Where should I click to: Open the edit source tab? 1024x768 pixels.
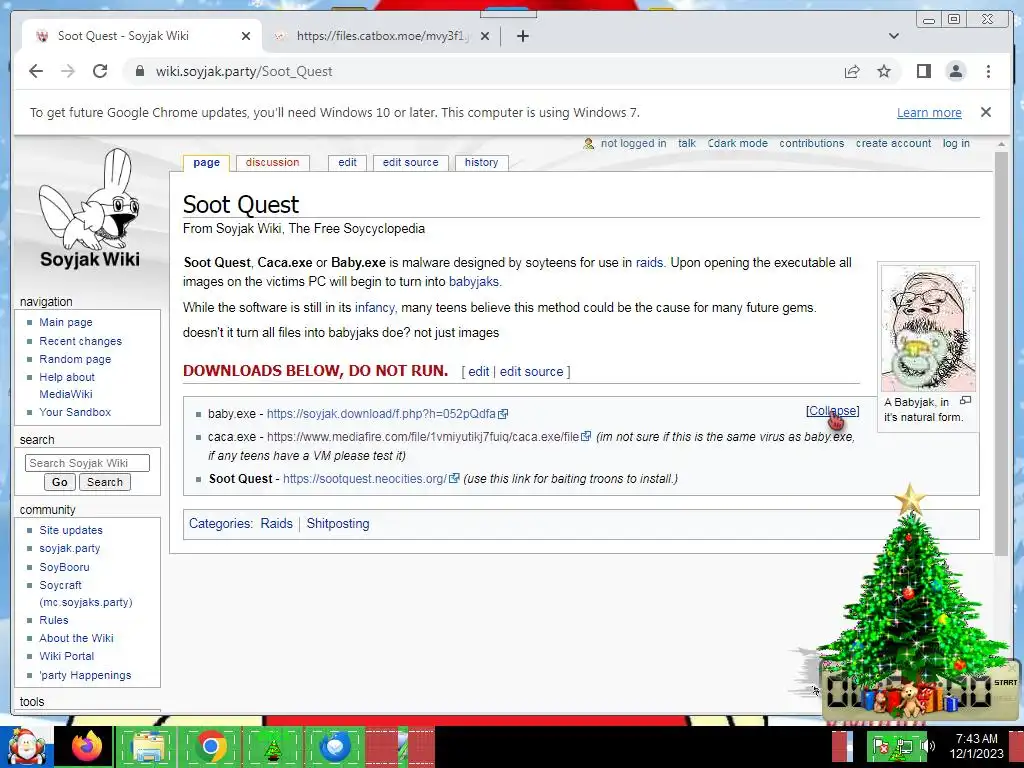pos(410,163)
